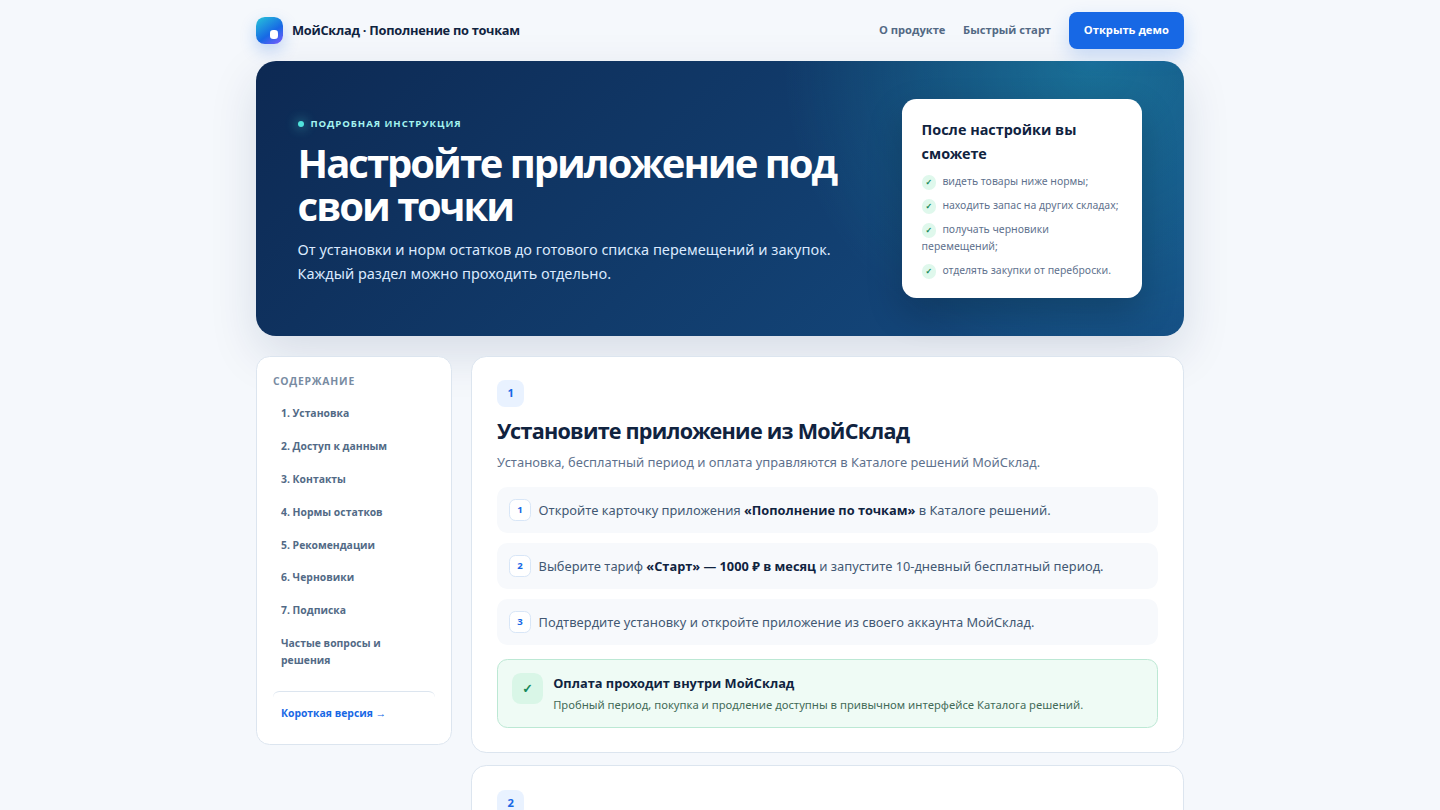Screen dimensions: 1440x810
Task: Click heading 'Настройте приложение под свои точки'
Action: pos(568,186)
